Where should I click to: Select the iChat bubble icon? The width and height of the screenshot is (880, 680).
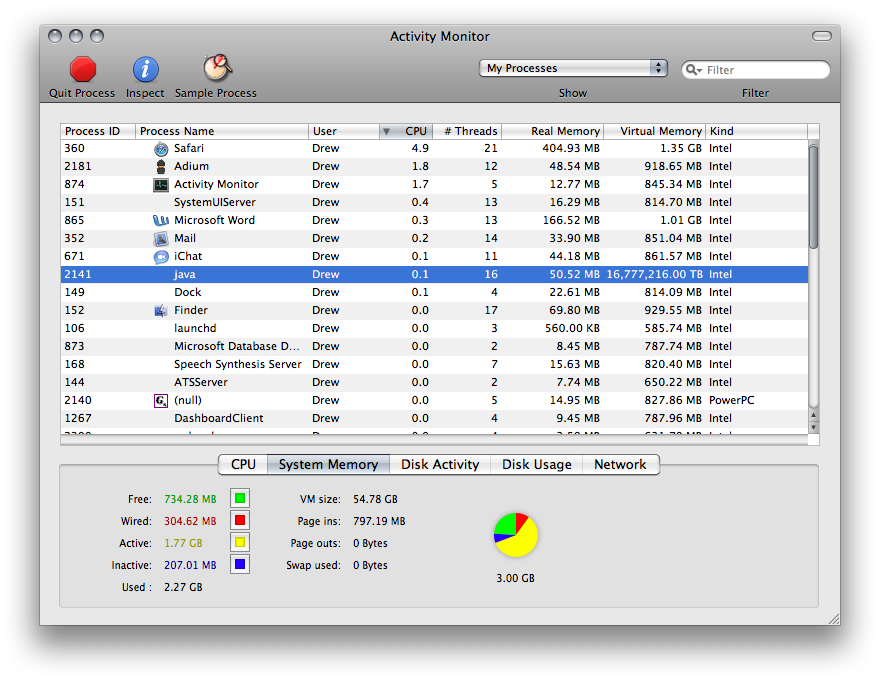coord(161,256)
